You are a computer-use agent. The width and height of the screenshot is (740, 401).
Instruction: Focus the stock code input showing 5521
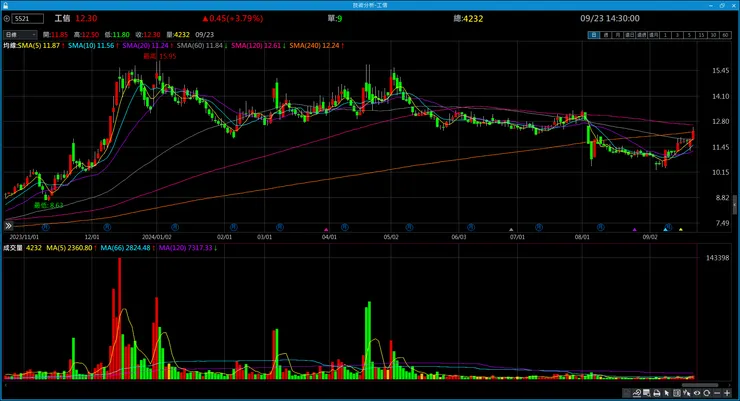[28, 19]
